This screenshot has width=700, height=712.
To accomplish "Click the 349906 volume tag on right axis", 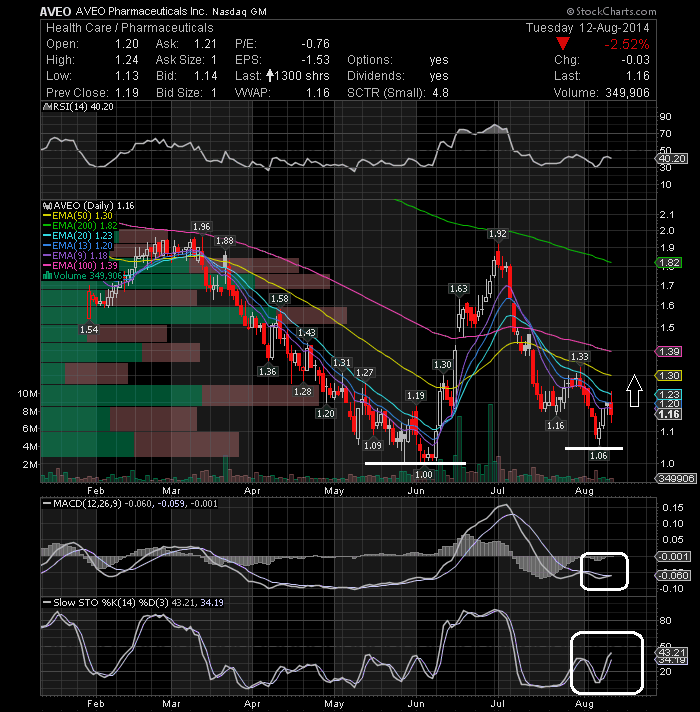I will point(675,478).
